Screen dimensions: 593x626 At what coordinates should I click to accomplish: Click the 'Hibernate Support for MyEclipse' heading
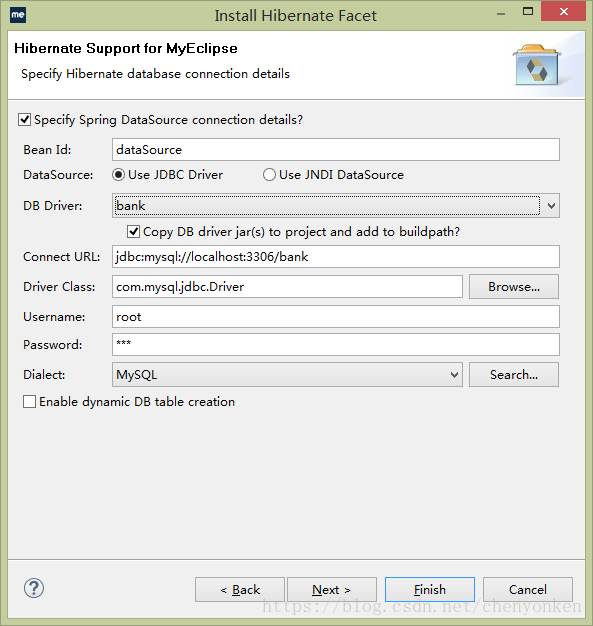point(126,48)
